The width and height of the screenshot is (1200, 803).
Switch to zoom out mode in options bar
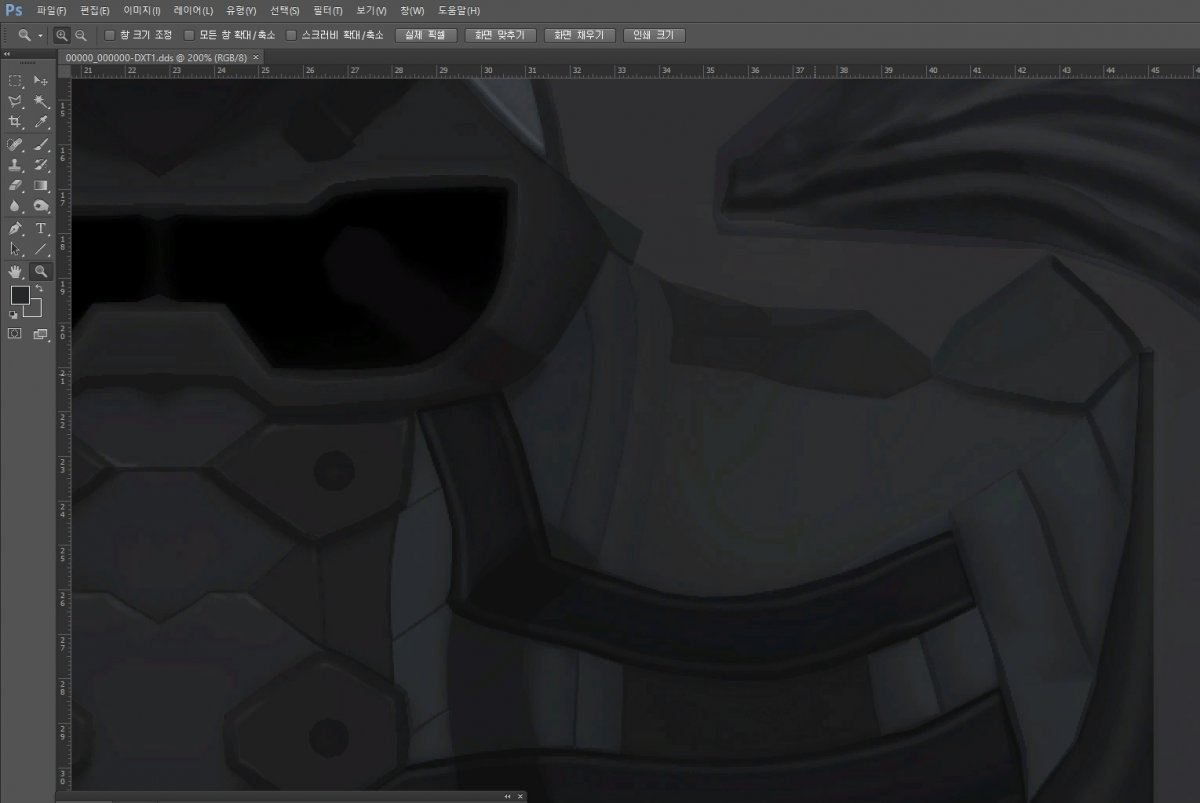click(81, 35)
